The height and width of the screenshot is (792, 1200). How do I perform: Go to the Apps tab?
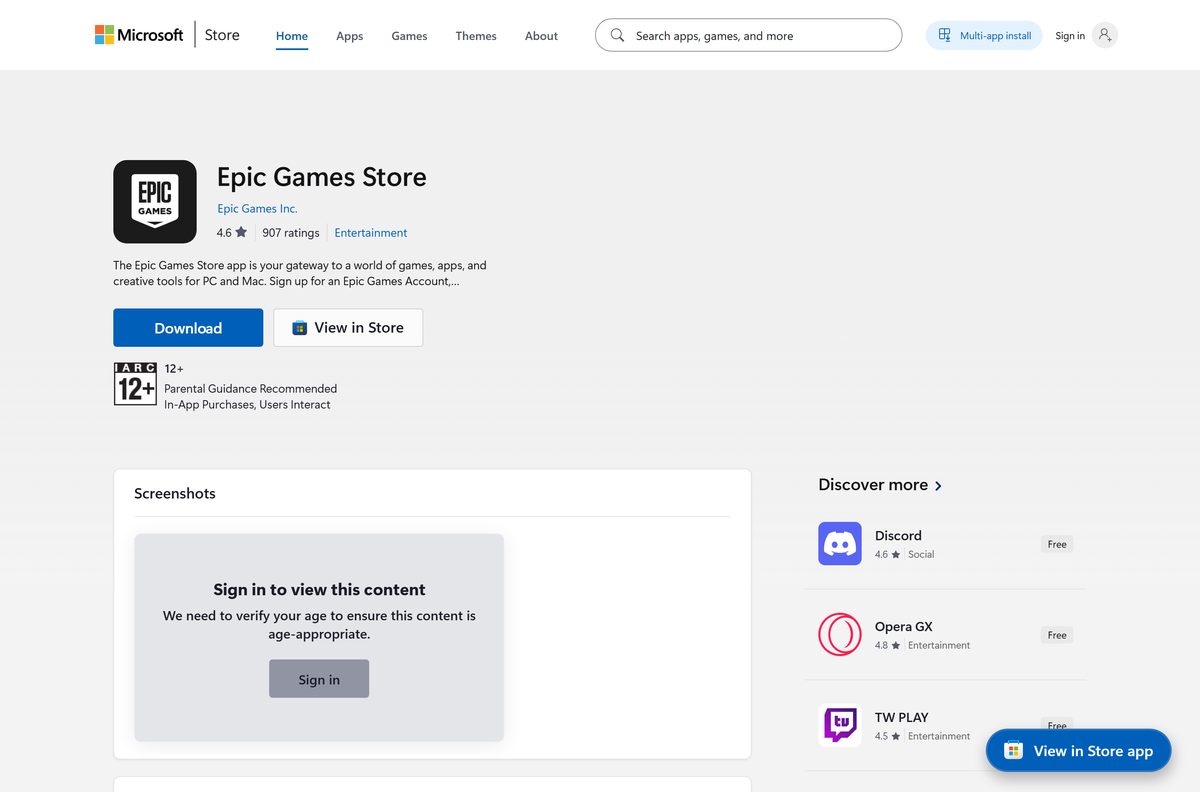(x=350, y=36)
